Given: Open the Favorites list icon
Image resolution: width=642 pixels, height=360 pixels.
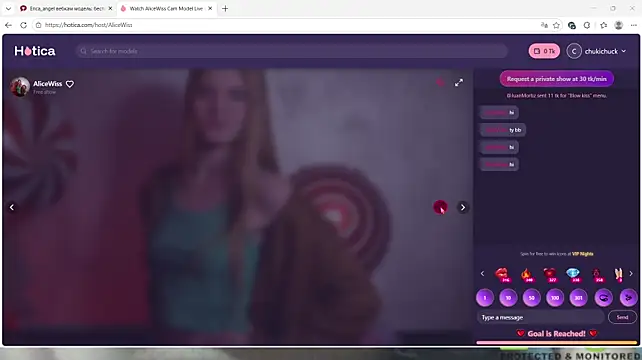Looking at the screenshot, I should [x=604, y=25].
